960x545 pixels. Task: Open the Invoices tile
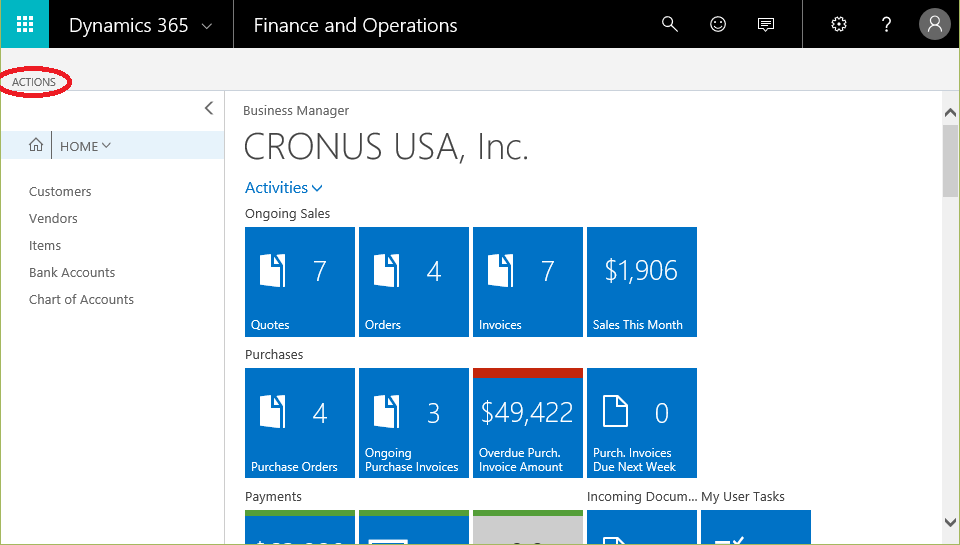[x=528, y=282]
